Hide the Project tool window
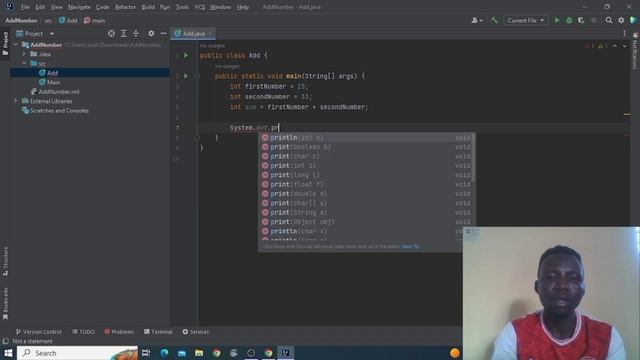640x360 pixels. [x=163, y=33]
